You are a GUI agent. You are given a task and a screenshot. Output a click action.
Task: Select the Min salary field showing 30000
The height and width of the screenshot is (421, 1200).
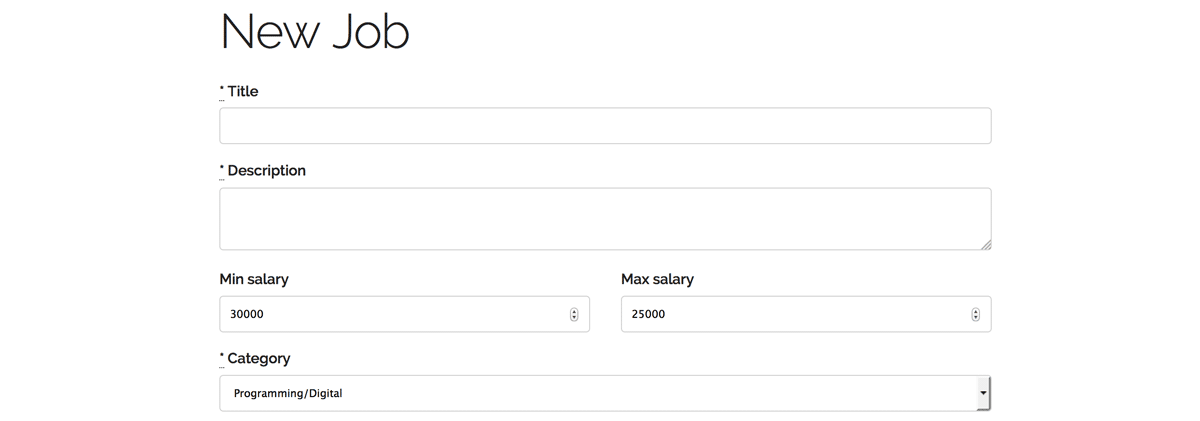404,314
